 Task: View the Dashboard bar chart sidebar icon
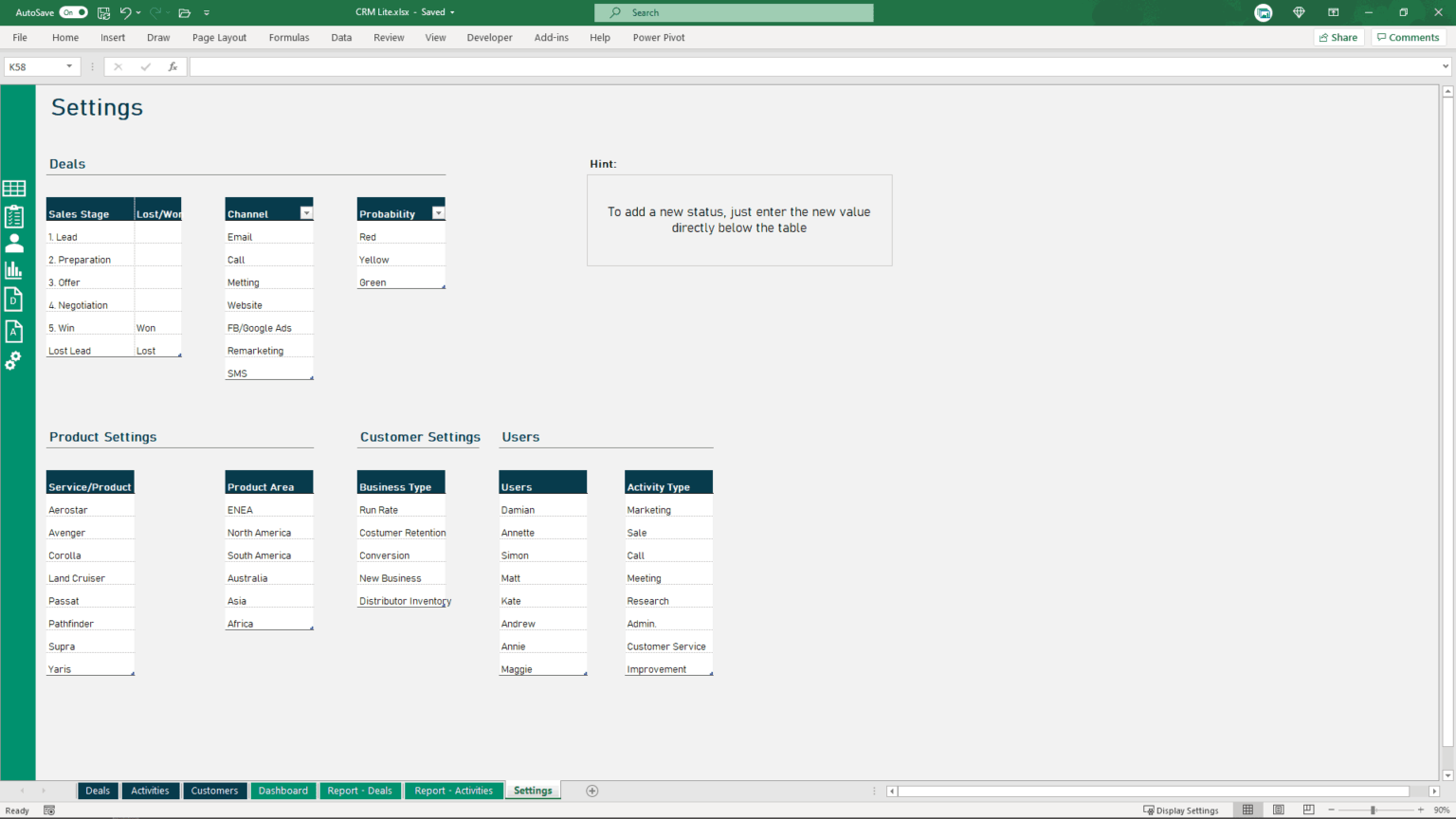click(x=14, y=269)
